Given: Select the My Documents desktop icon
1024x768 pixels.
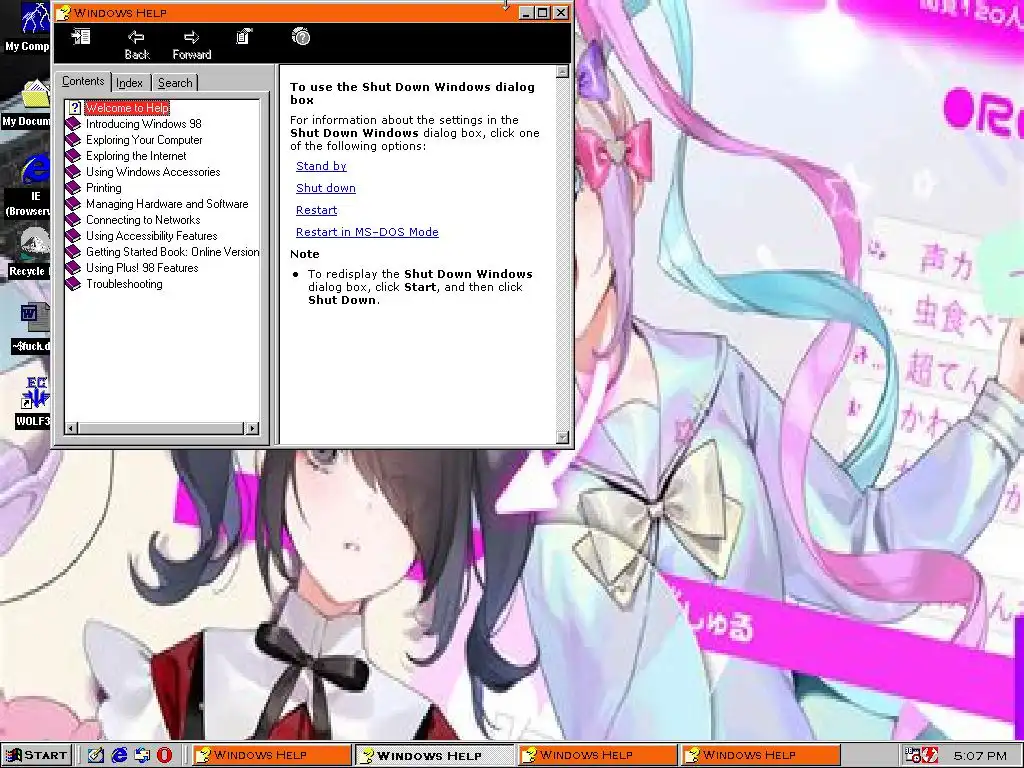Looking at the screenshot, I should coord(26,103).
